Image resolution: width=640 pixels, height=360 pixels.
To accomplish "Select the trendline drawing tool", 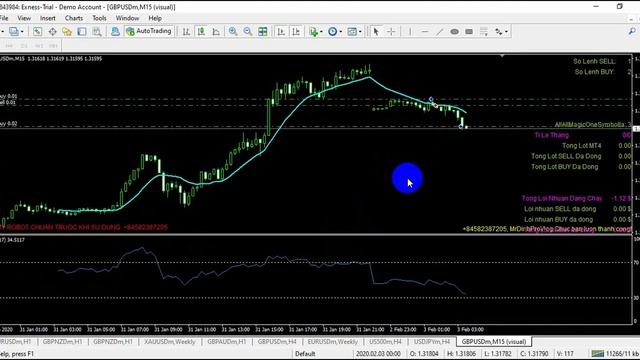I will [439, 31].
